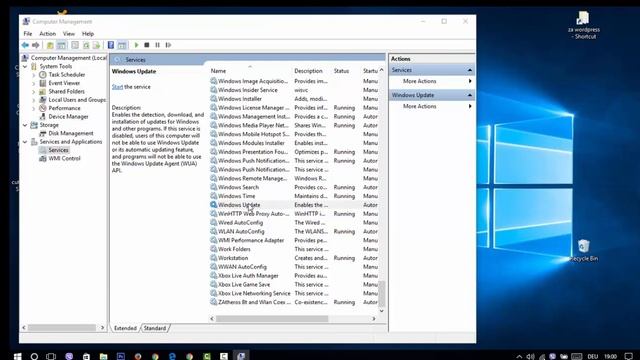Viewport: 640px width, 360px height.
Task: Select WMI Control in the tree
Action: pyautogui.click(x=64, y=158)
